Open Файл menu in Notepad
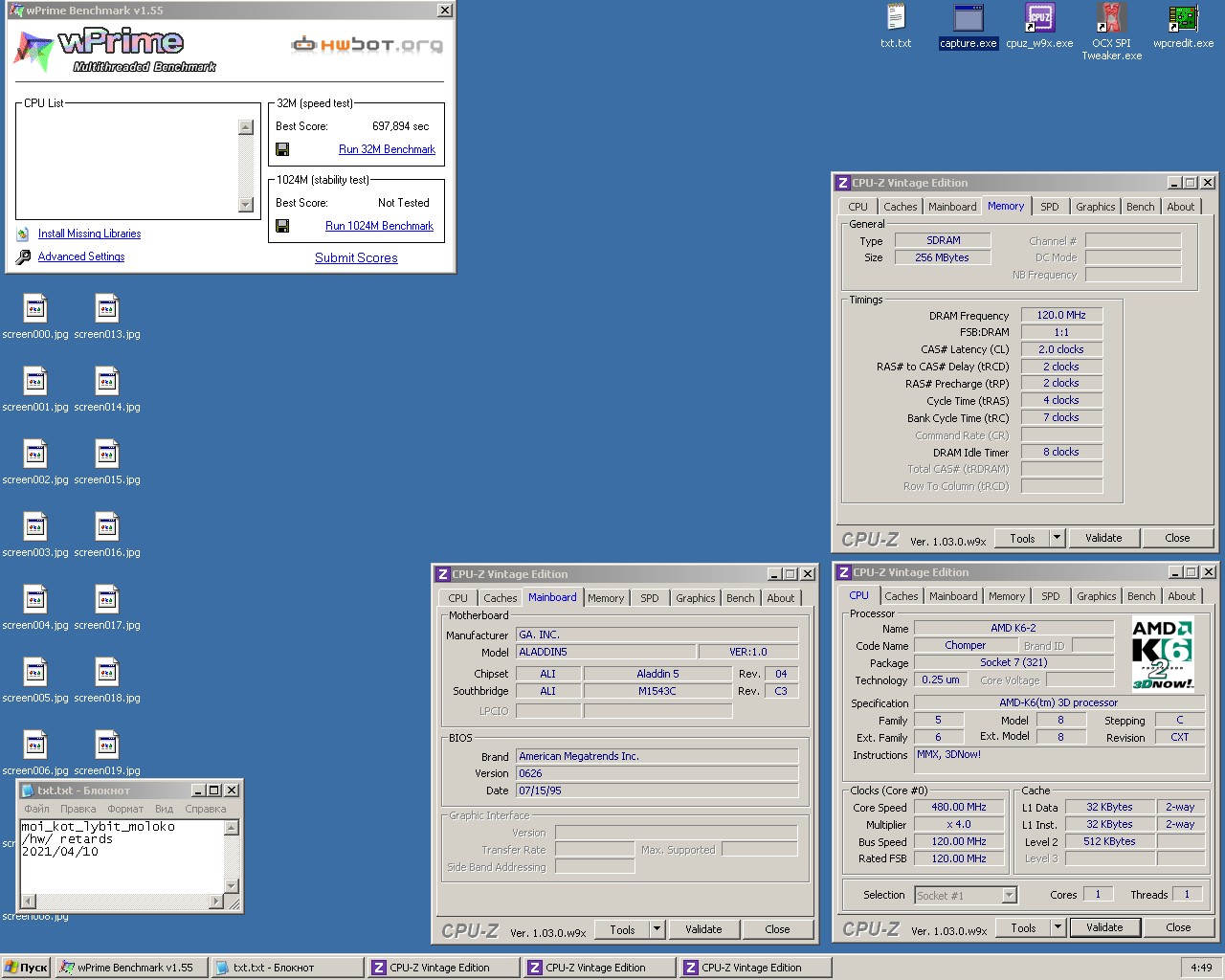 tap(37, 809)
